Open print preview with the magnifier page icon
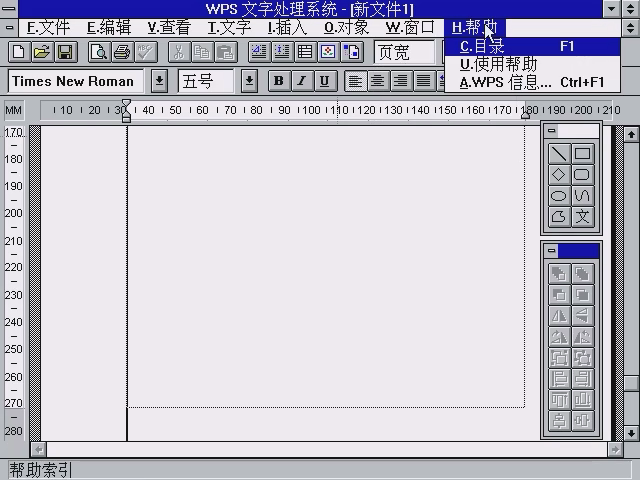The height and width of the screenshot is (480, 640). [x=99, y=52]
